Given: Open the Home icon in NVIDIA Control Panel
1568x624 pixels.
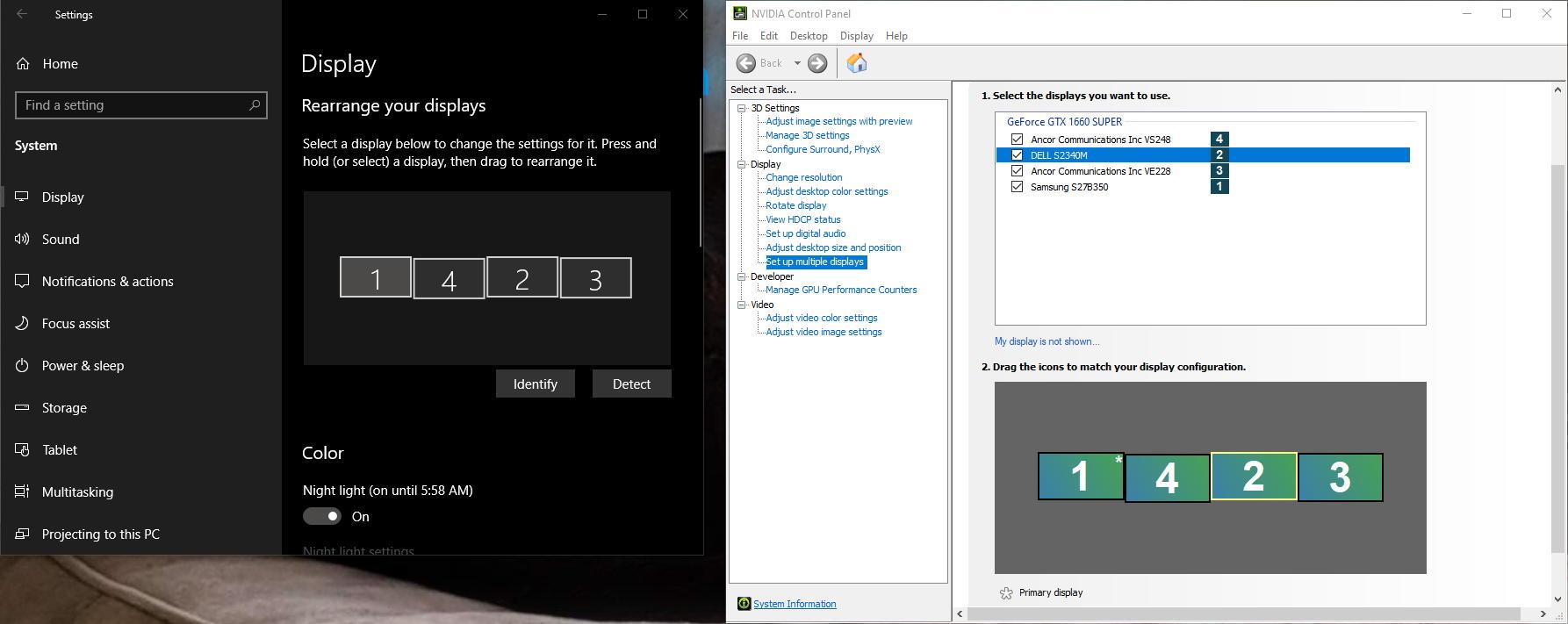Looking at the screenshot, I should (x=857, y=63).
